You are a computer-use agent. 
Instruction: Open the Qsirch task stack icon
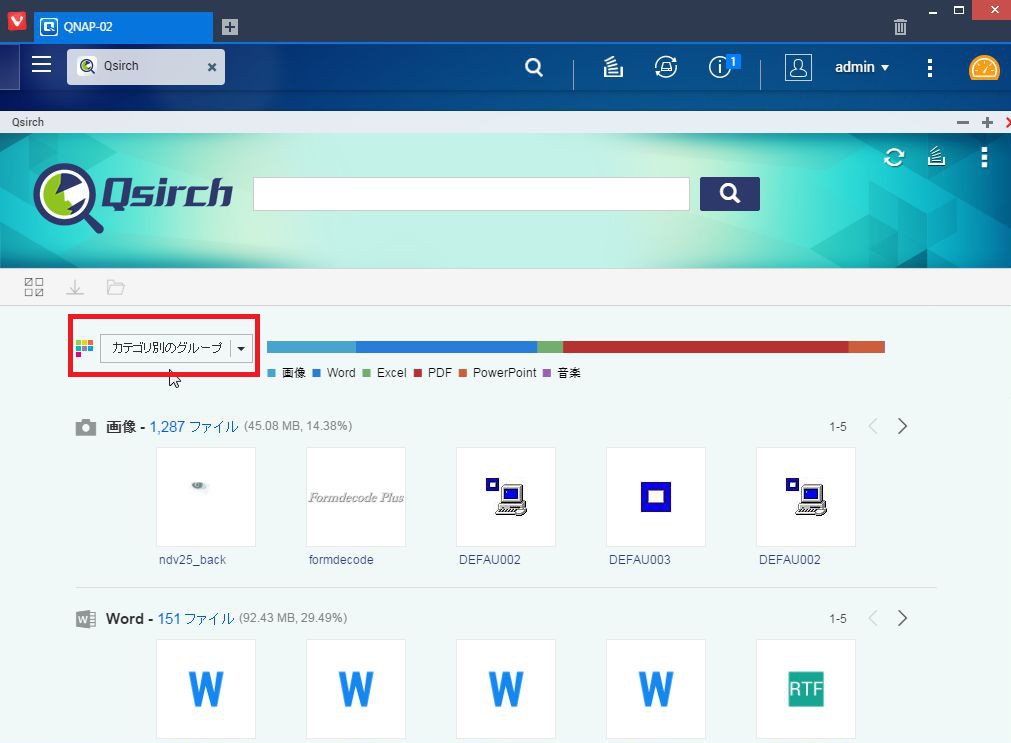pyautogui.click(x=936, y=156)
